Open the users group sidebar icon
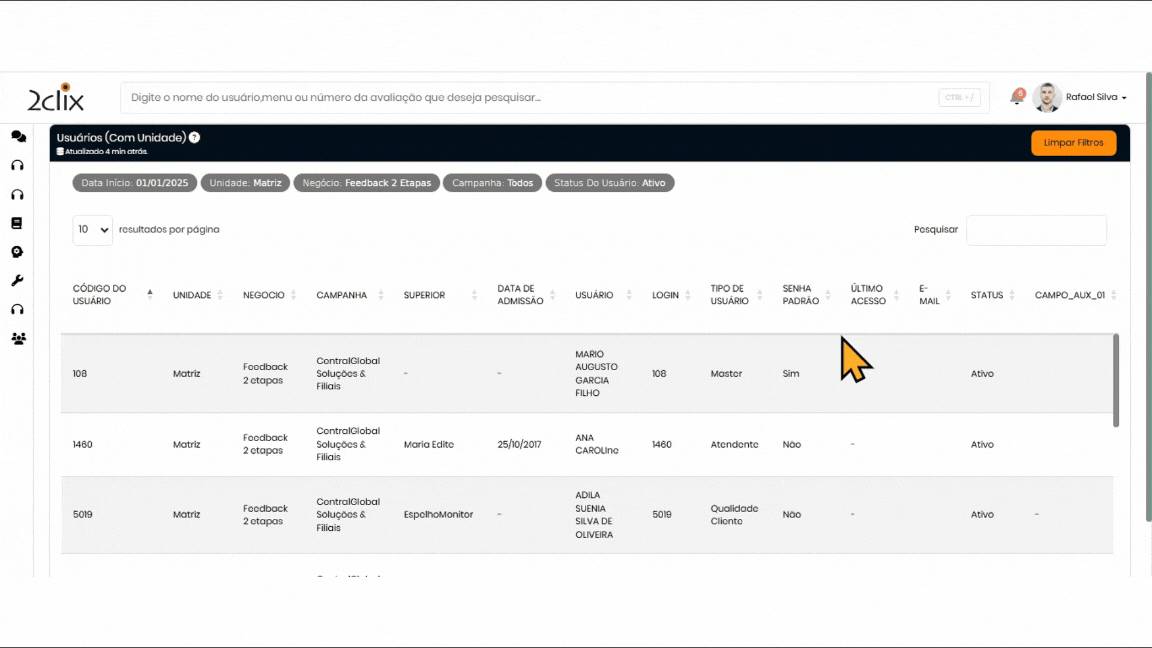Screen dimensions: 1152x648 [x=18, y=339]
